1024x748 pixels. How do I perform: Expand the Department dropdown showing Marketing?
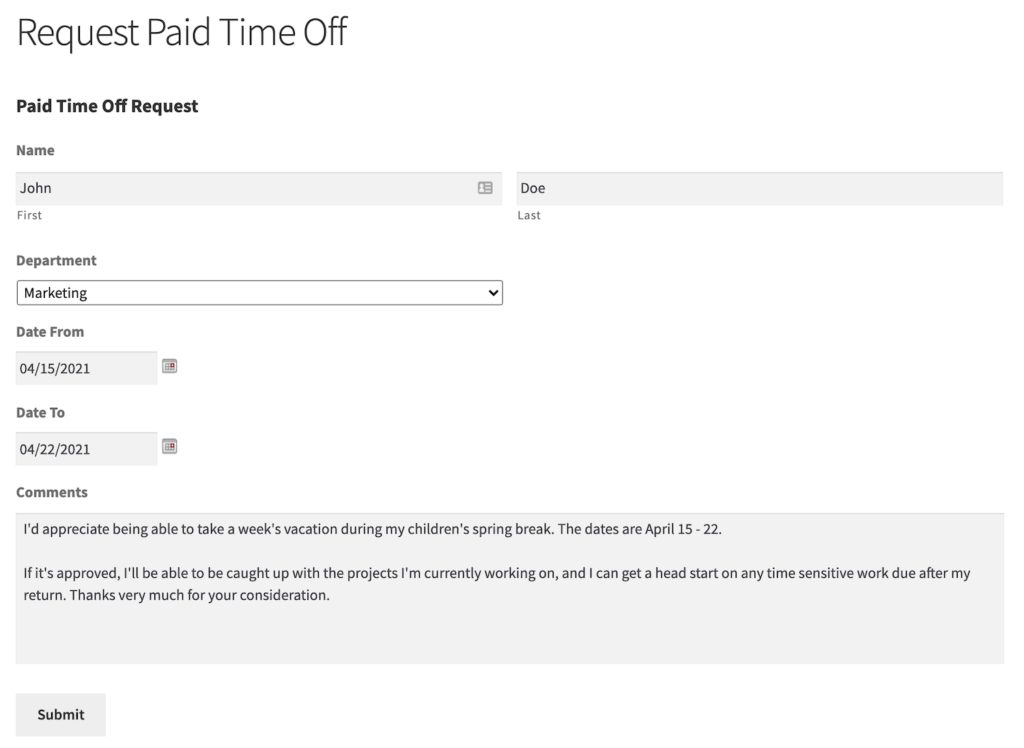[x=259, y=293]
